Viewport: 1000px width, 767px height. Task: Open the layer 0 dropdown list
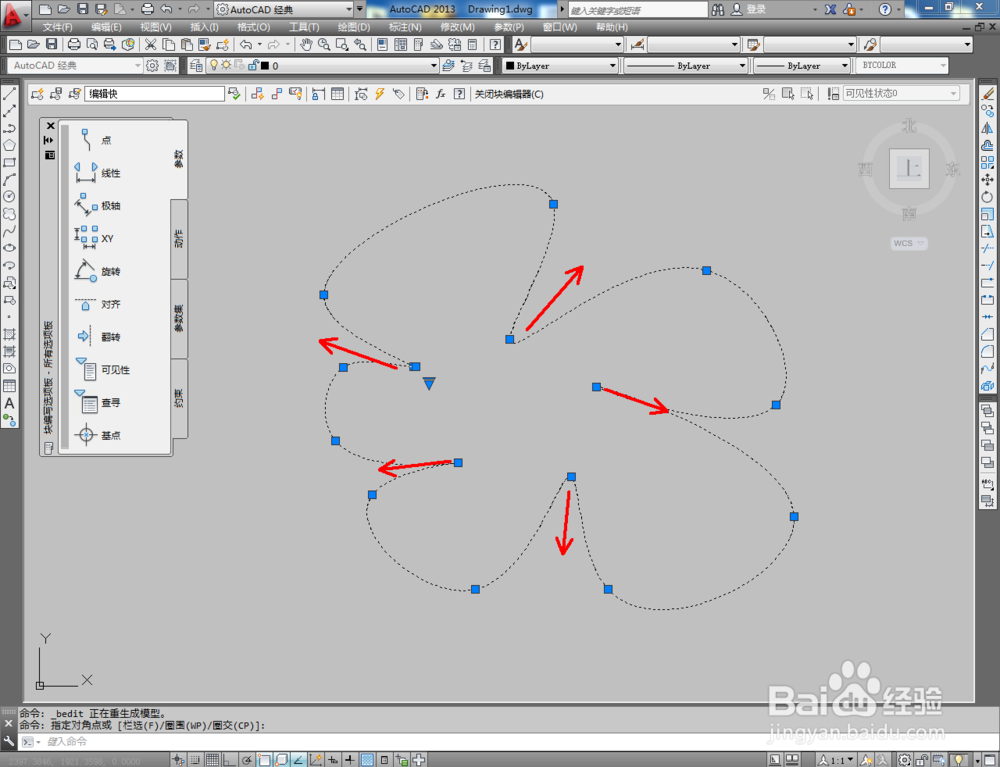(x=322, y=65)
